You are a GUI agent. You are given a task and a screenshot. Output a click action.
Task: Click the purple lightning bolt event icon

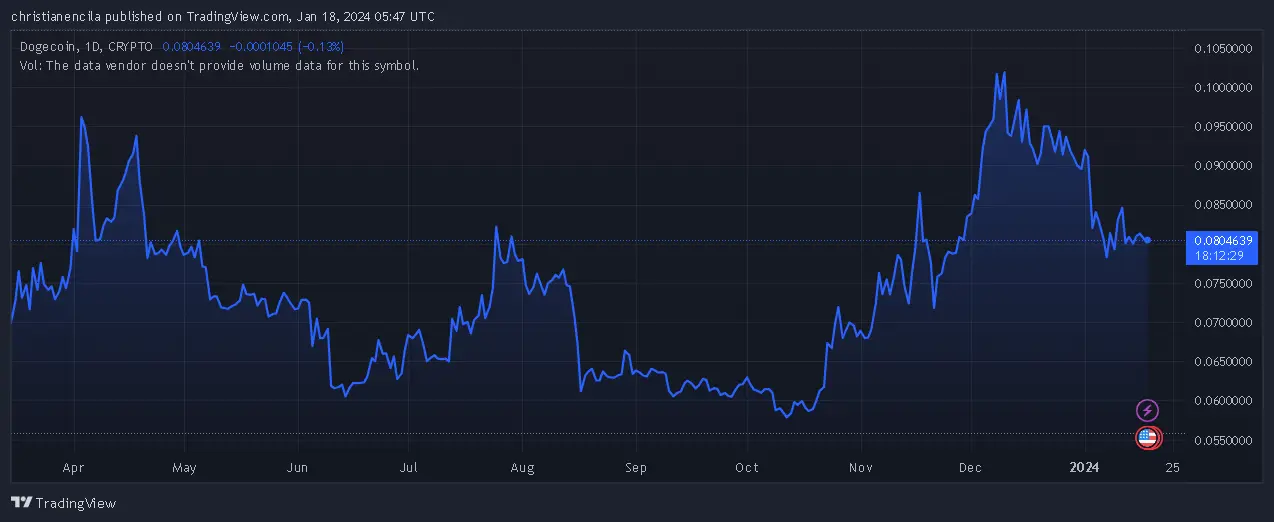(x=1148, y=410)
